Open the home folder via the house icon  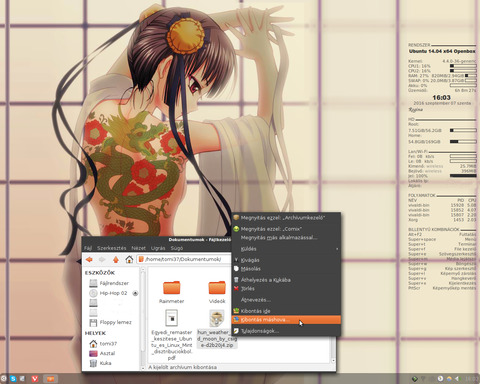(129, 259)
